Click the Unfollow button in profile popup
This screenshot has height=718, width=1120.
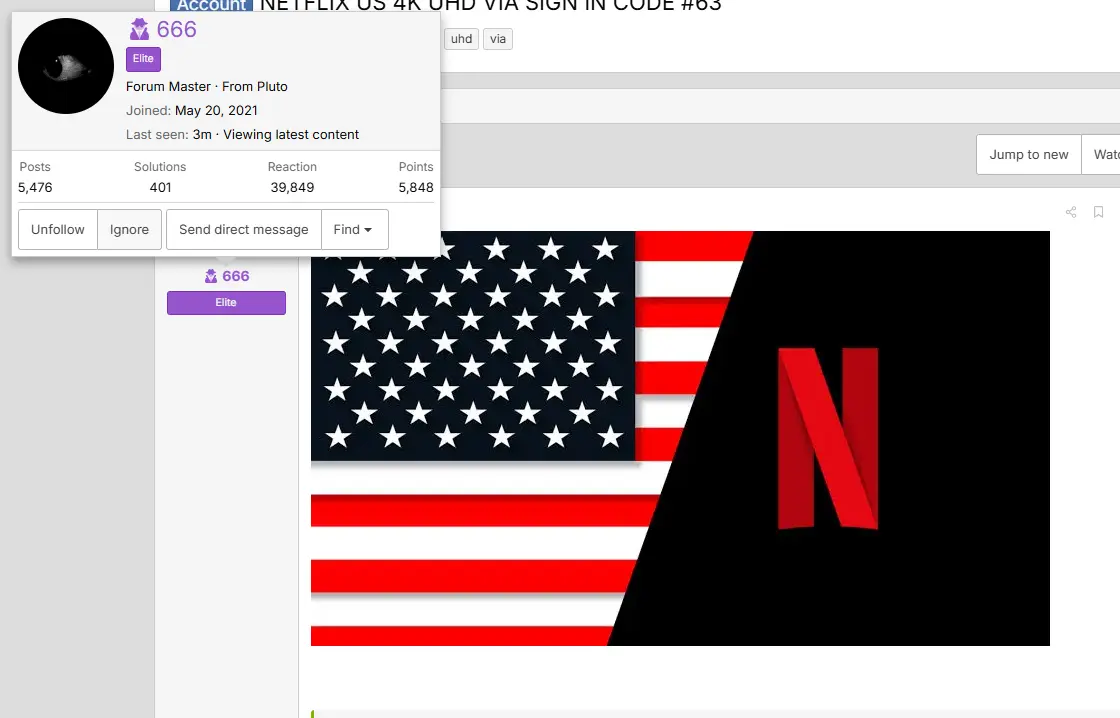pos(58,229)
